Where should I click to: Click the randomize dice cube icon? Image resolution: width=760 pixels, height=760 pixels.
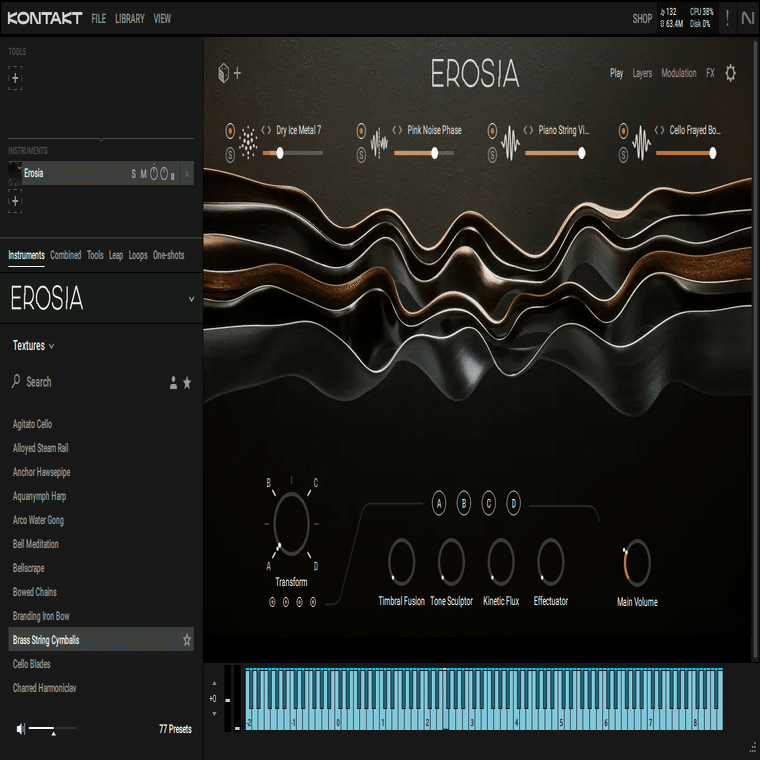click(x=223, y=73)
